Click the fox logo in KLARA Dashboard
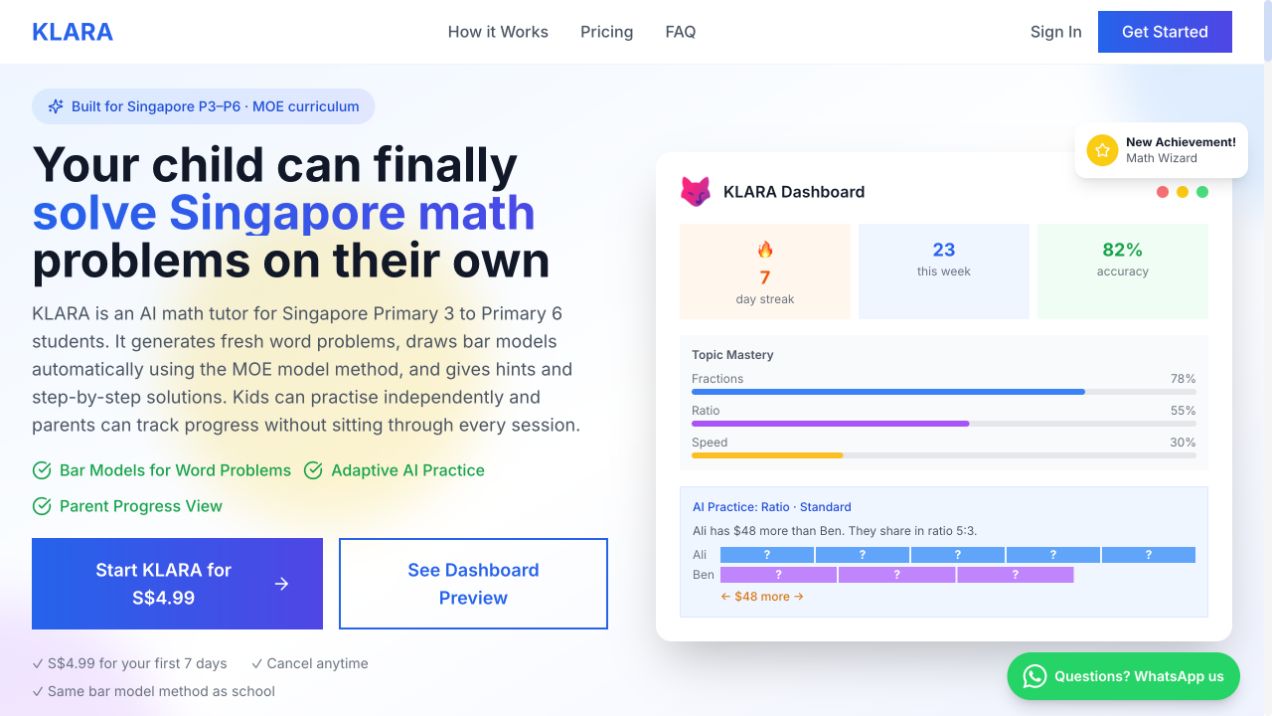Image resolution: width=1272 pixels, height=716 pixels. pos(695,192)
